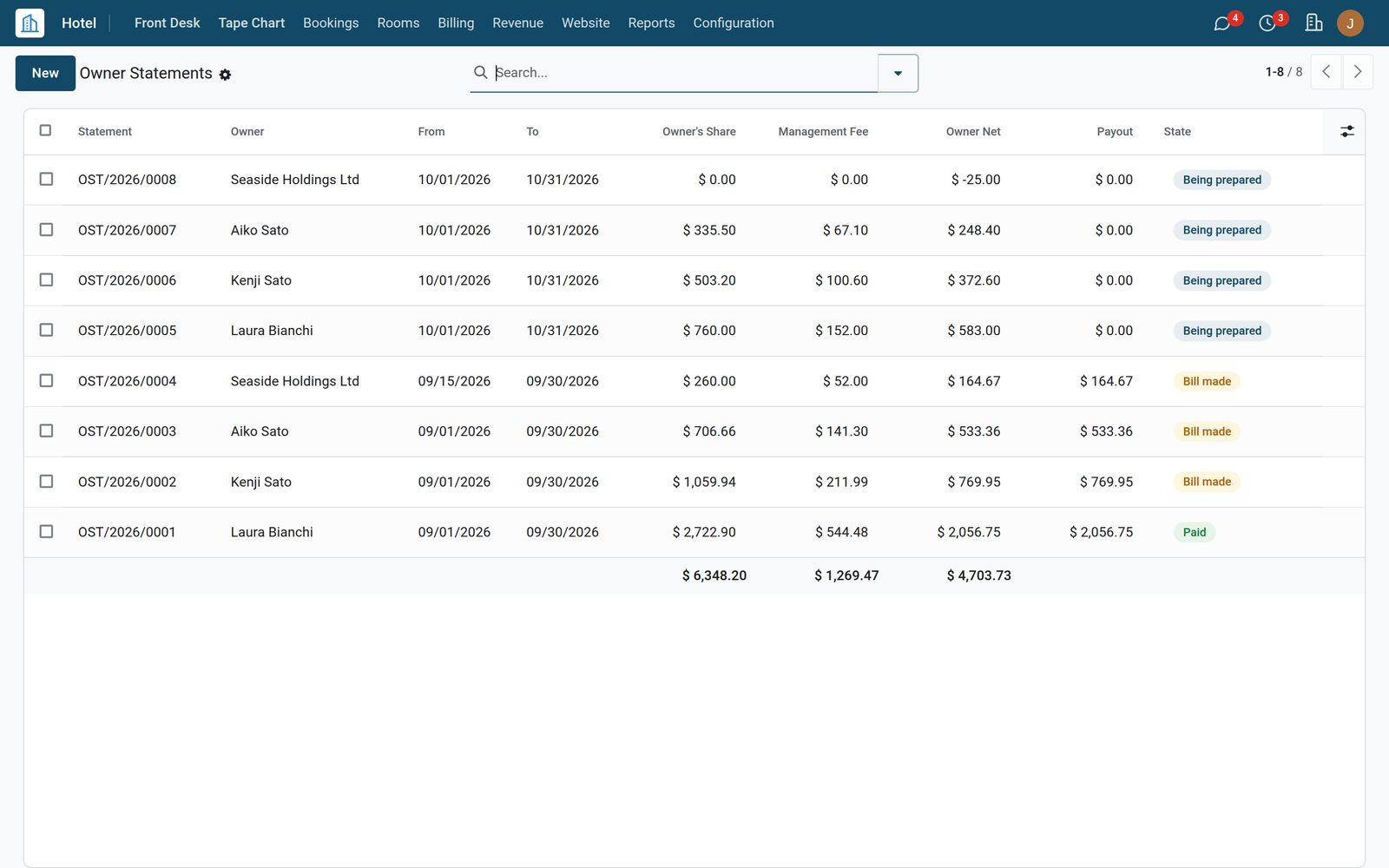Screen dimensions: 1389x868
Task: Click Owner's Share value $ 2,722.90
Action: 704,532
